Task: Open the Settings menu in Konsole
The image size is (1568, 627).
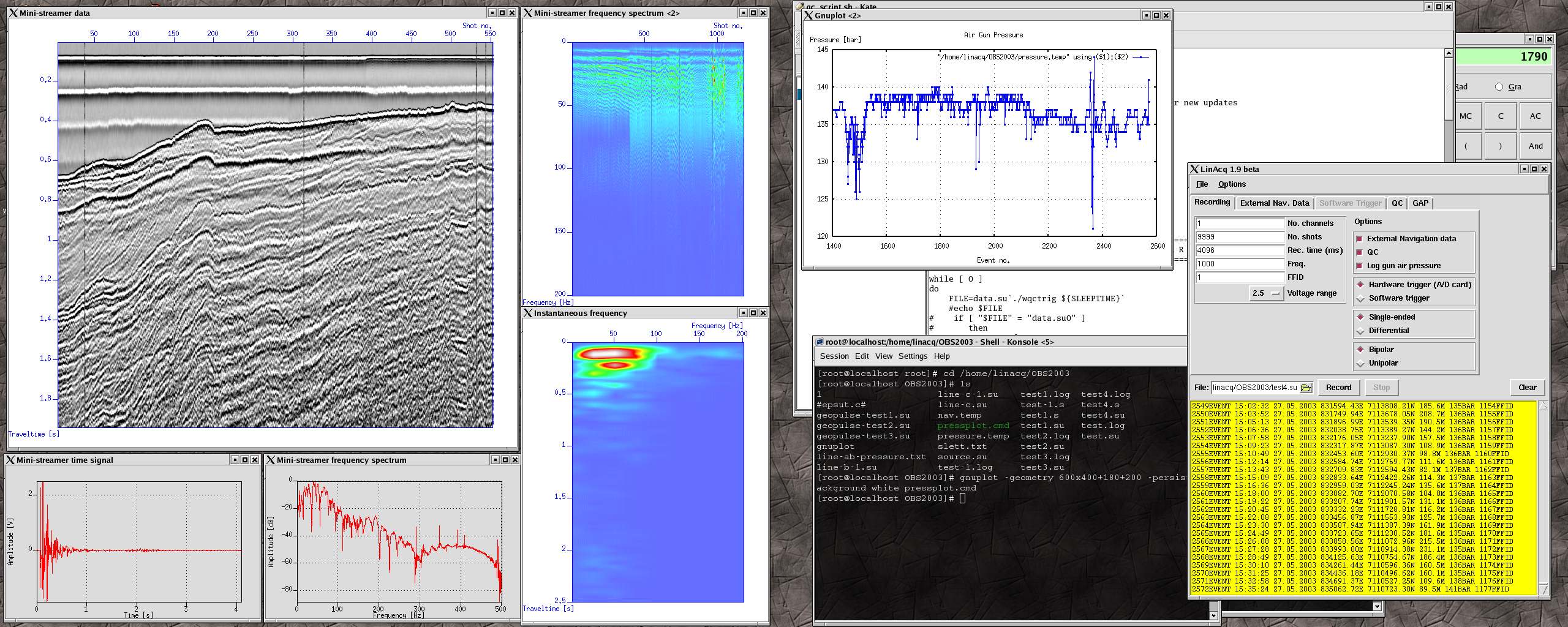Action: click(913, 356)
